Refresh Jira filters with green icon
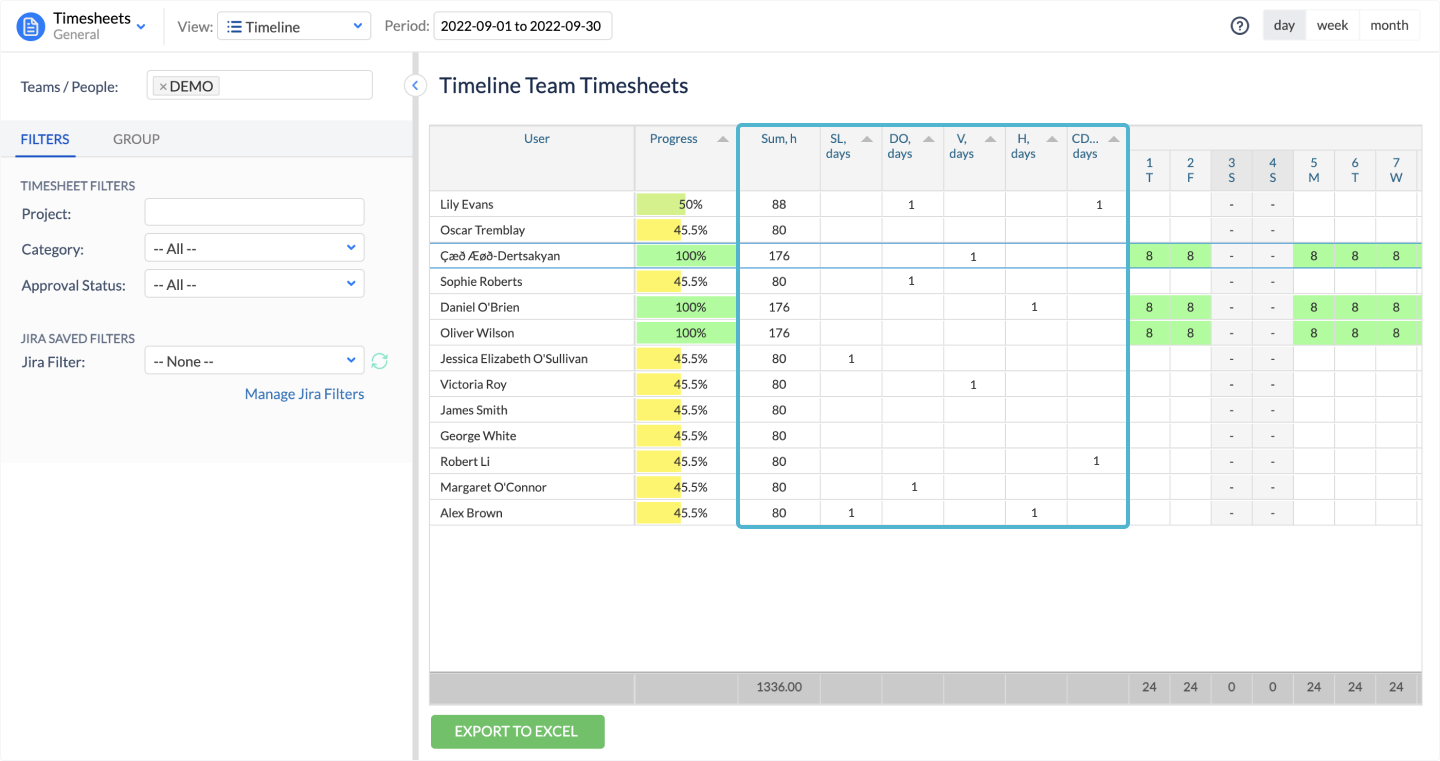The height and width of the screenshot is (761, 1440). point(379,361)
